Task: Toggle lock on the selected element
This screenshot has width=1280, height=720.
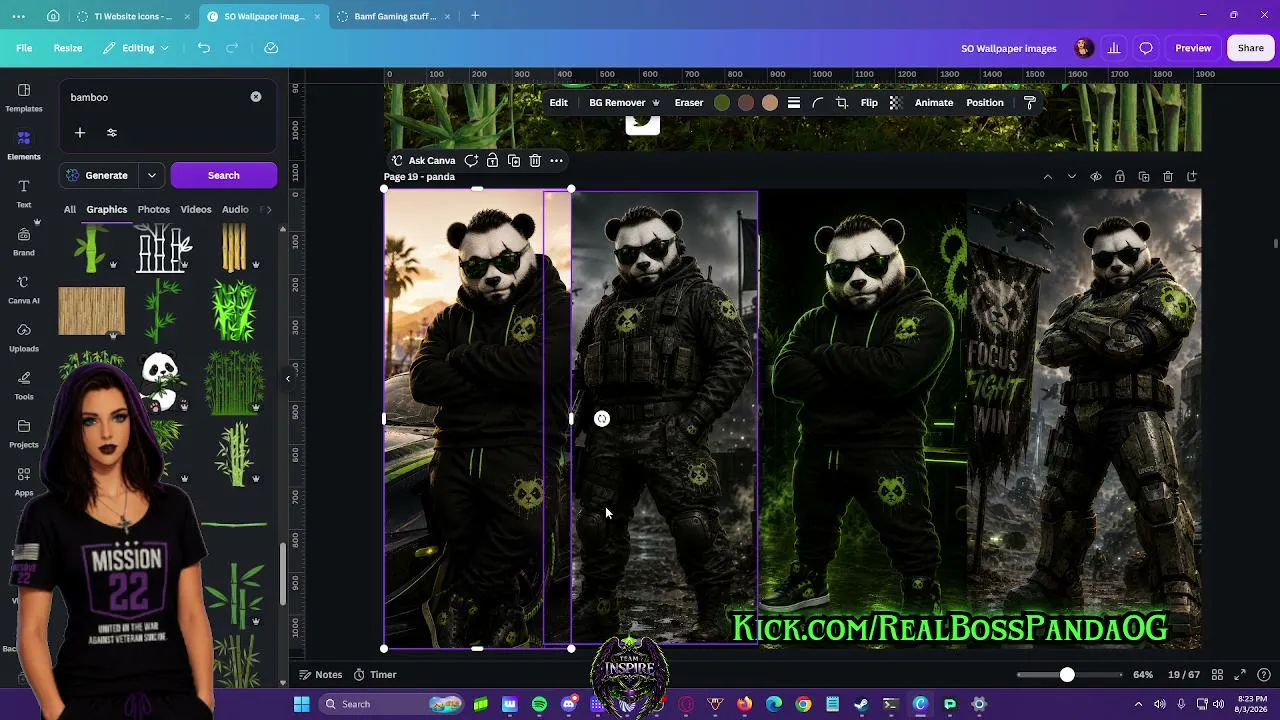Action: click(x=492, y=161)
